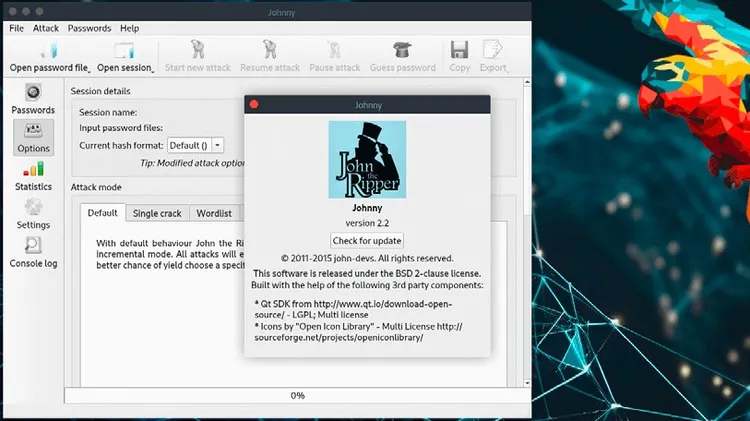View the Console log panel
The image size is (750, 421).
pyautogui.click(x=33, y=251)
